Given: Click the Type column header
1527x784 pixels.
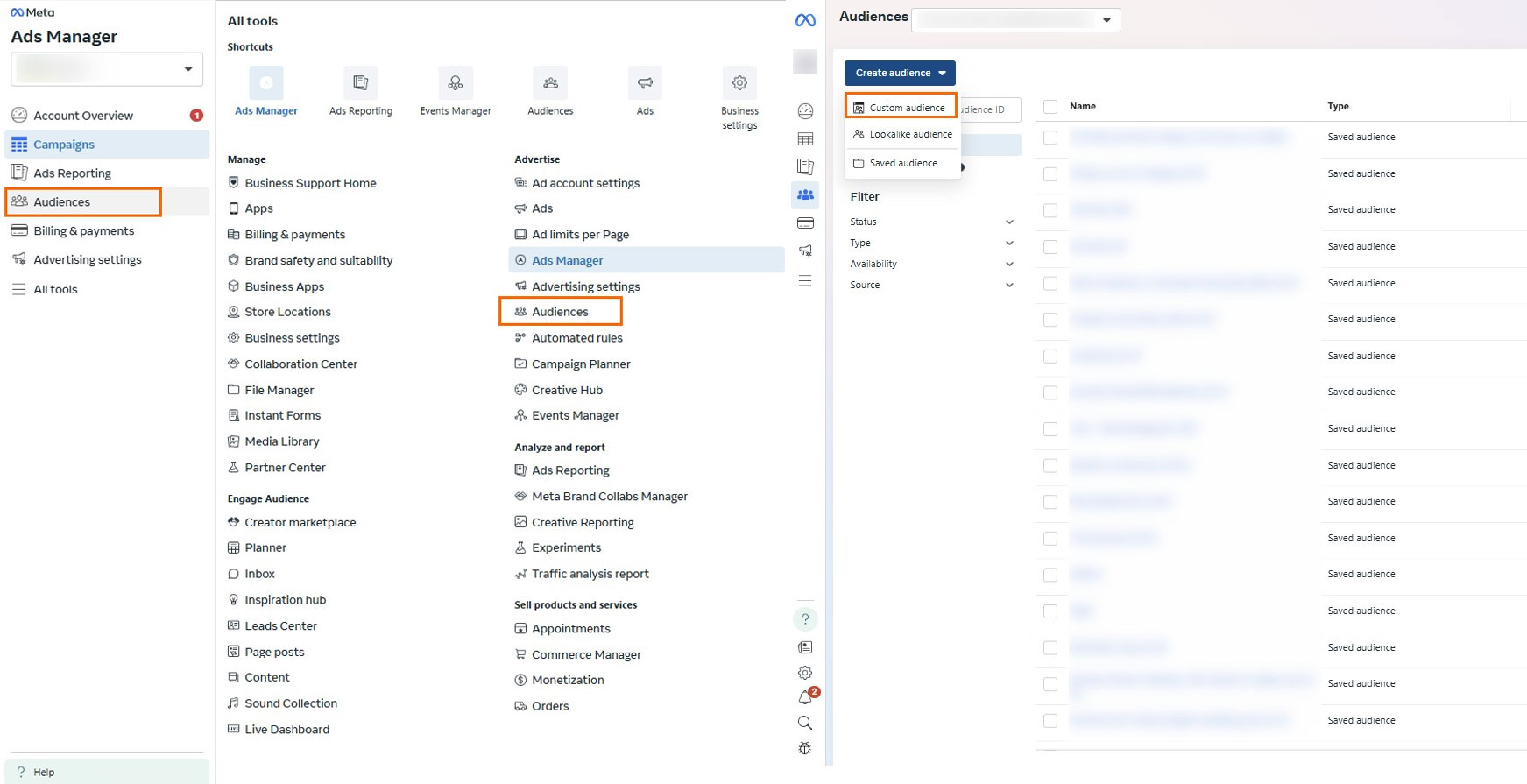Looking at the screenshot, I should pos(1338,106).
